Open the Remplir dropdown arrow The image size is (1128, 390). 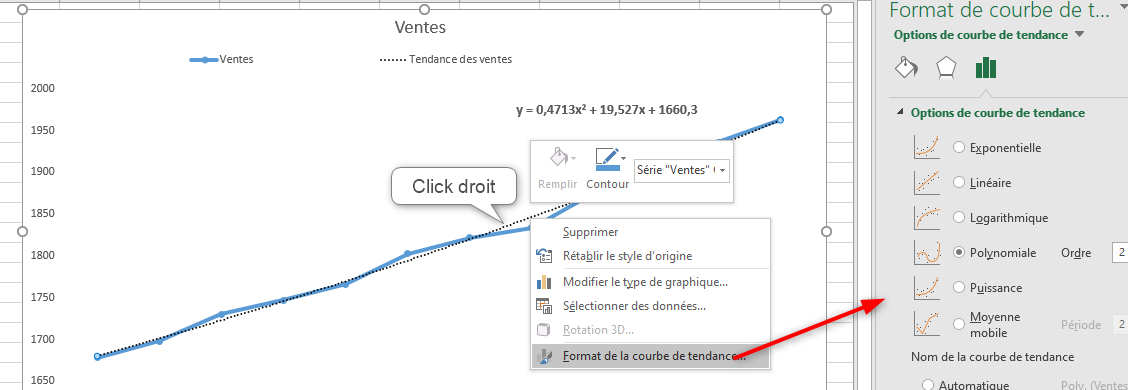pyautogui.click(x=573, y=158)
